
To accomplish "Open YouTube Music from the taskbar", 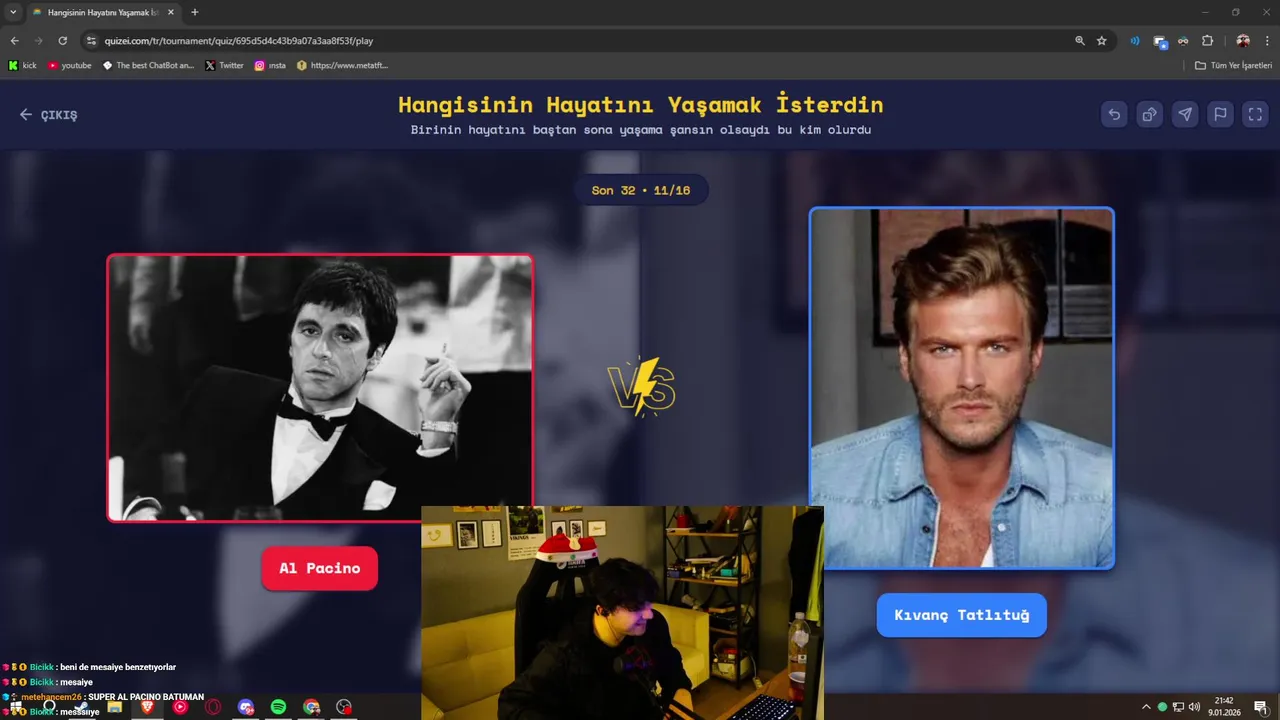I will pyautogui.click(x=180, y=707).
